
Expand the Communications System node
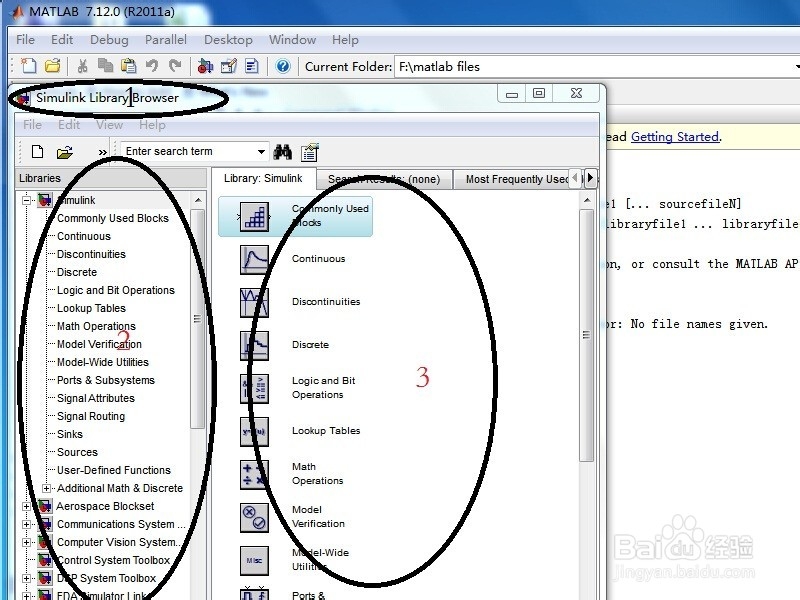coord(27,524)
